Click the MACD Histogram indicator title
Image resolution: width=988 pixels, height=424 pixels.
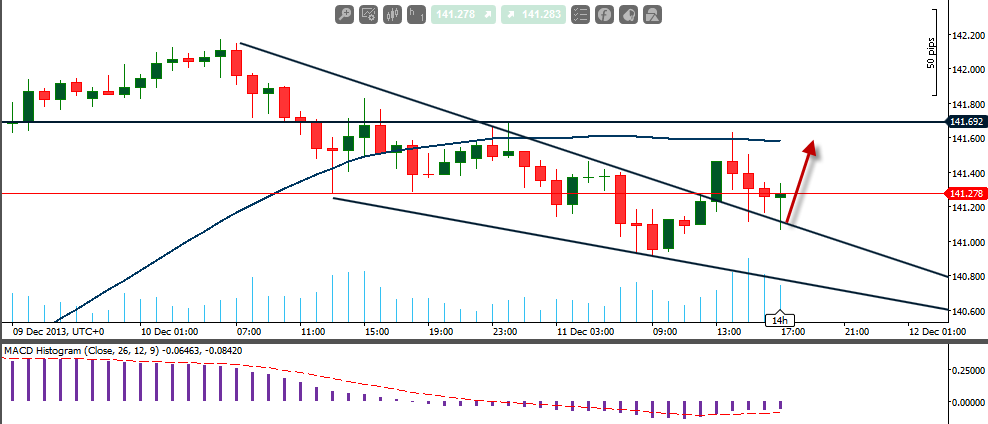coord(122,349)
